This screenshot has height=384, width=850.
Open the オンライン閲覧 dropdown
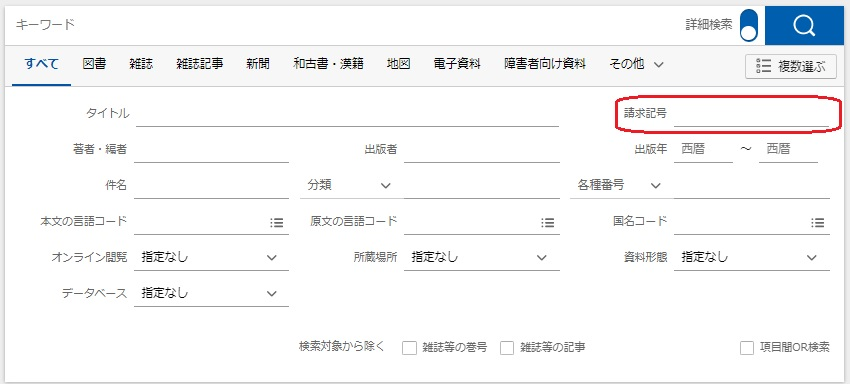pos(211,258)
